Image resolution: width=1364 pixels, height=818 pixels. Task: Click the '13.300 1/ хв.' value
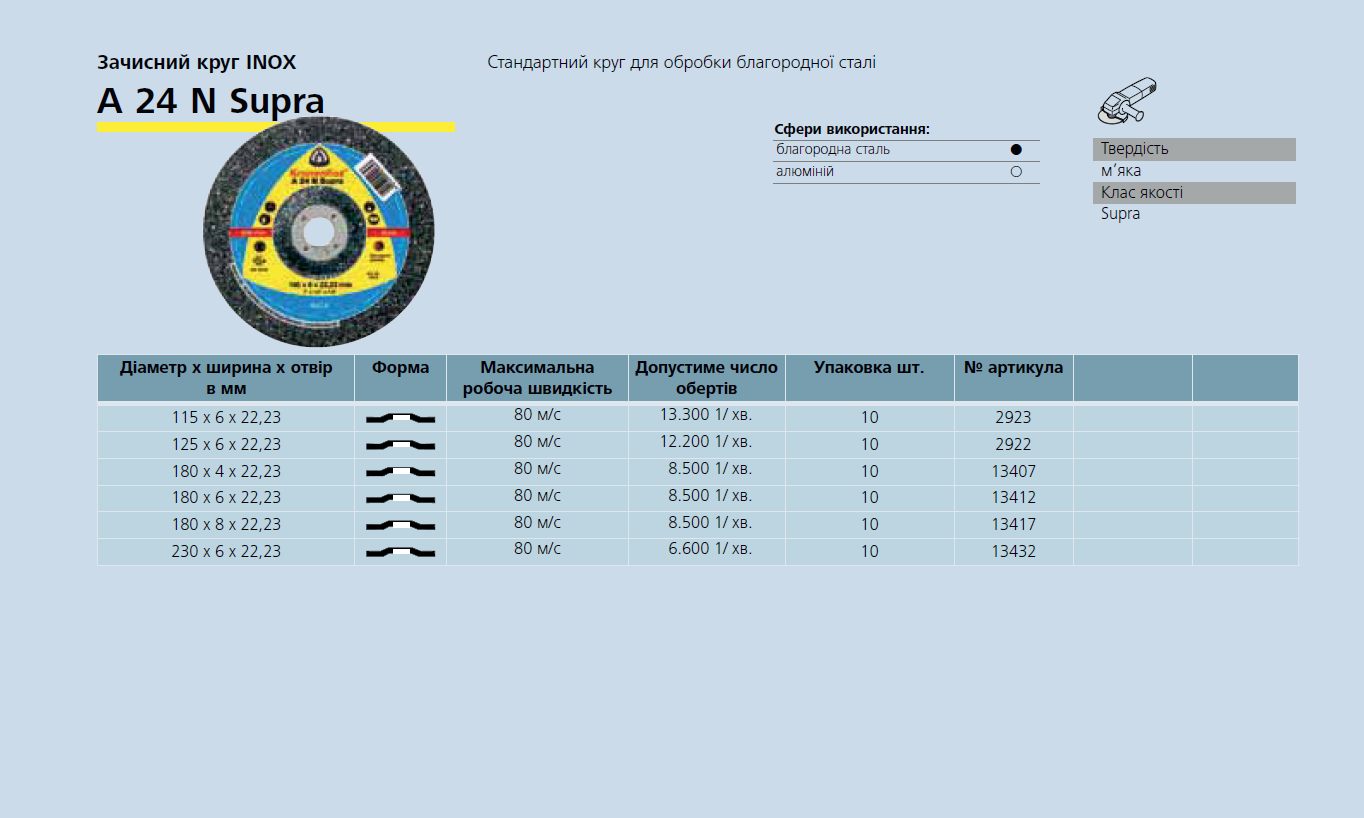(x=706, y=415)
